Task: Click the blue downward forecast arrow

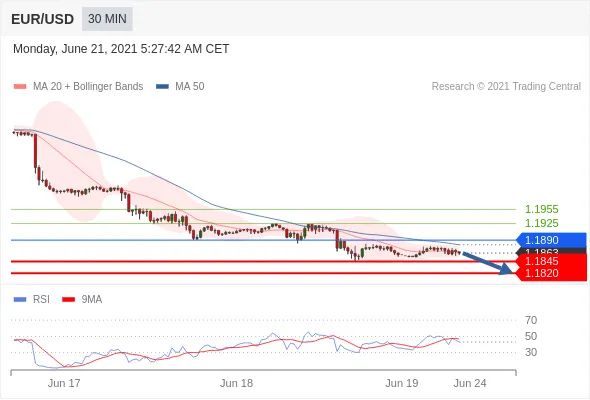Action: (x=487, y=263)
